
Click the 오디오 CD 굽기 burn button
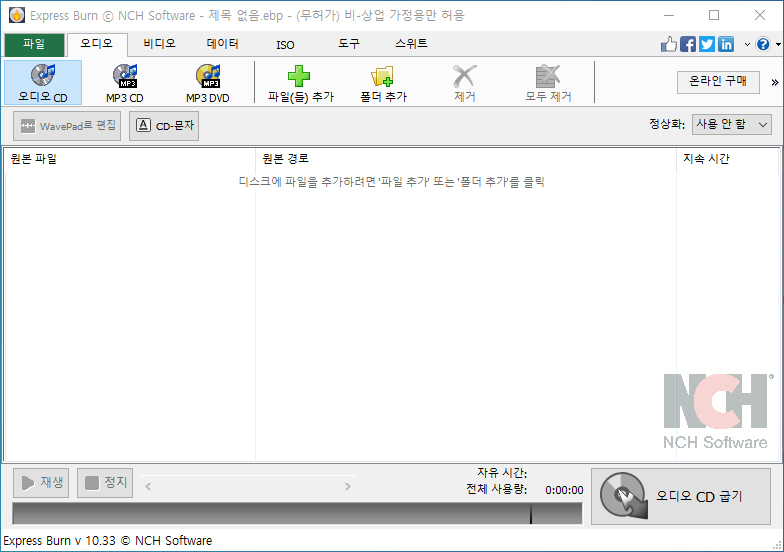(681, 496)
